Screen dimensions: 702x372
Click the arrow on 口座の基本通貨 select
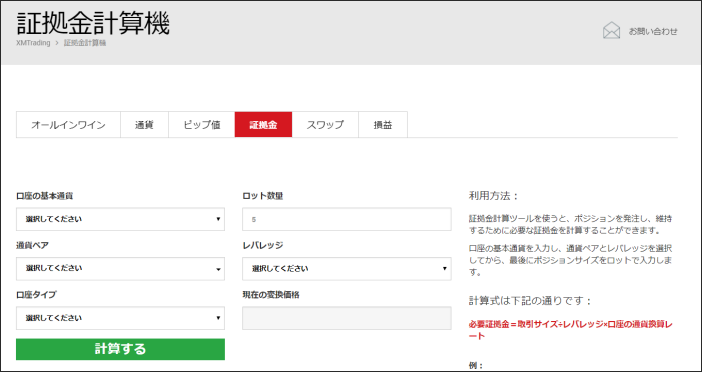(x=218, y=219)
